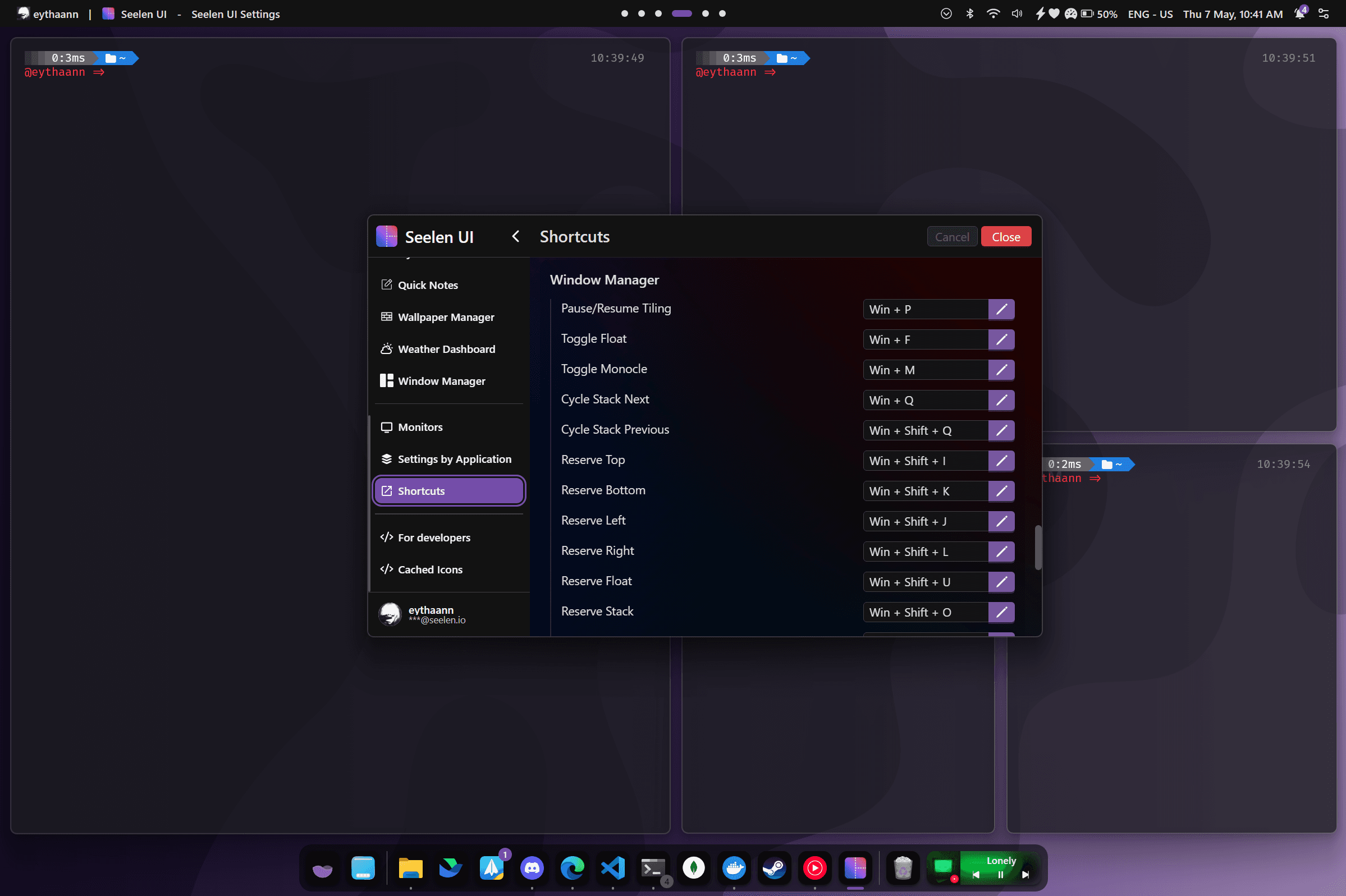
Task: Edit the Reserve Right shortcut
Action: coord(1001,552)
